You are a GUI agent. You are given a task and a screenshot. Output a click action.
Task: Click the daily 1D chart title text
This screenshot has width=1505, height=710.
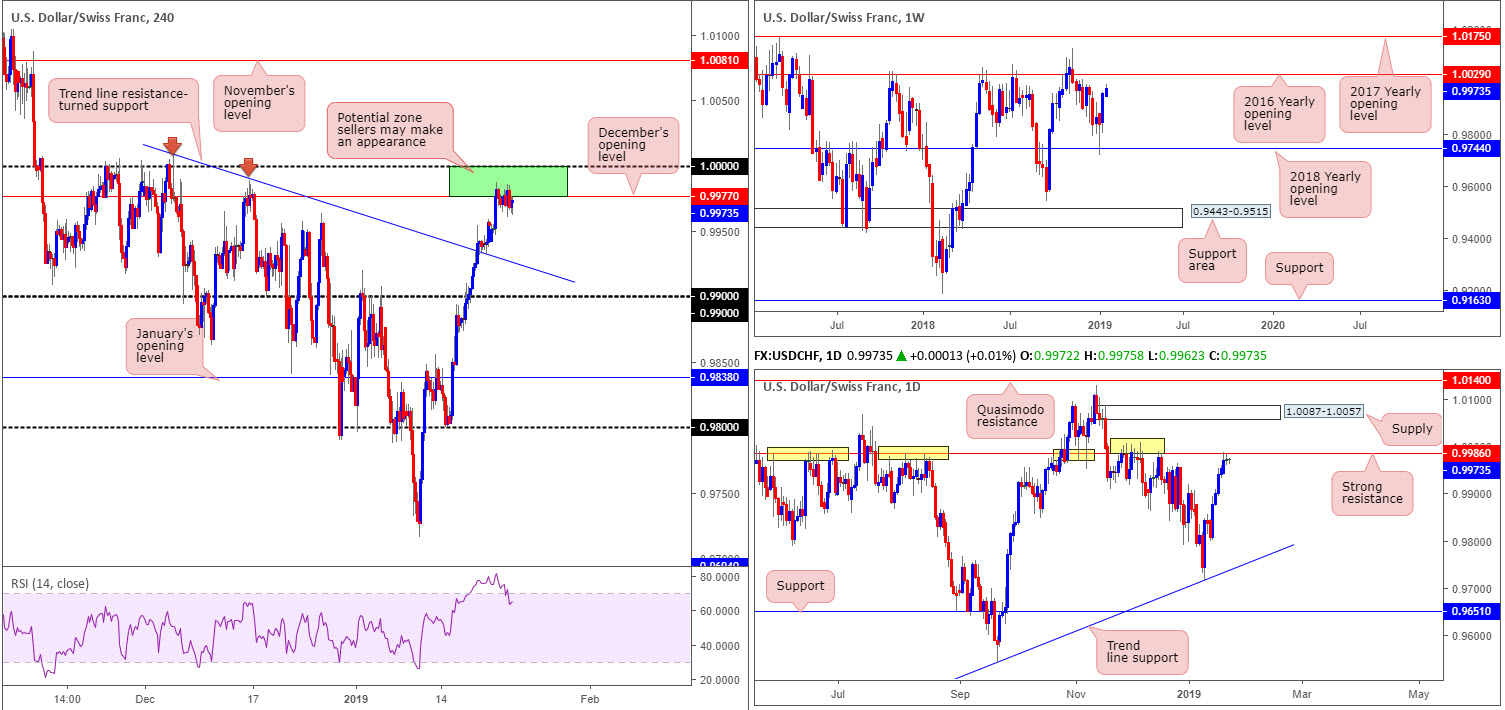click(x=844, y=387)
